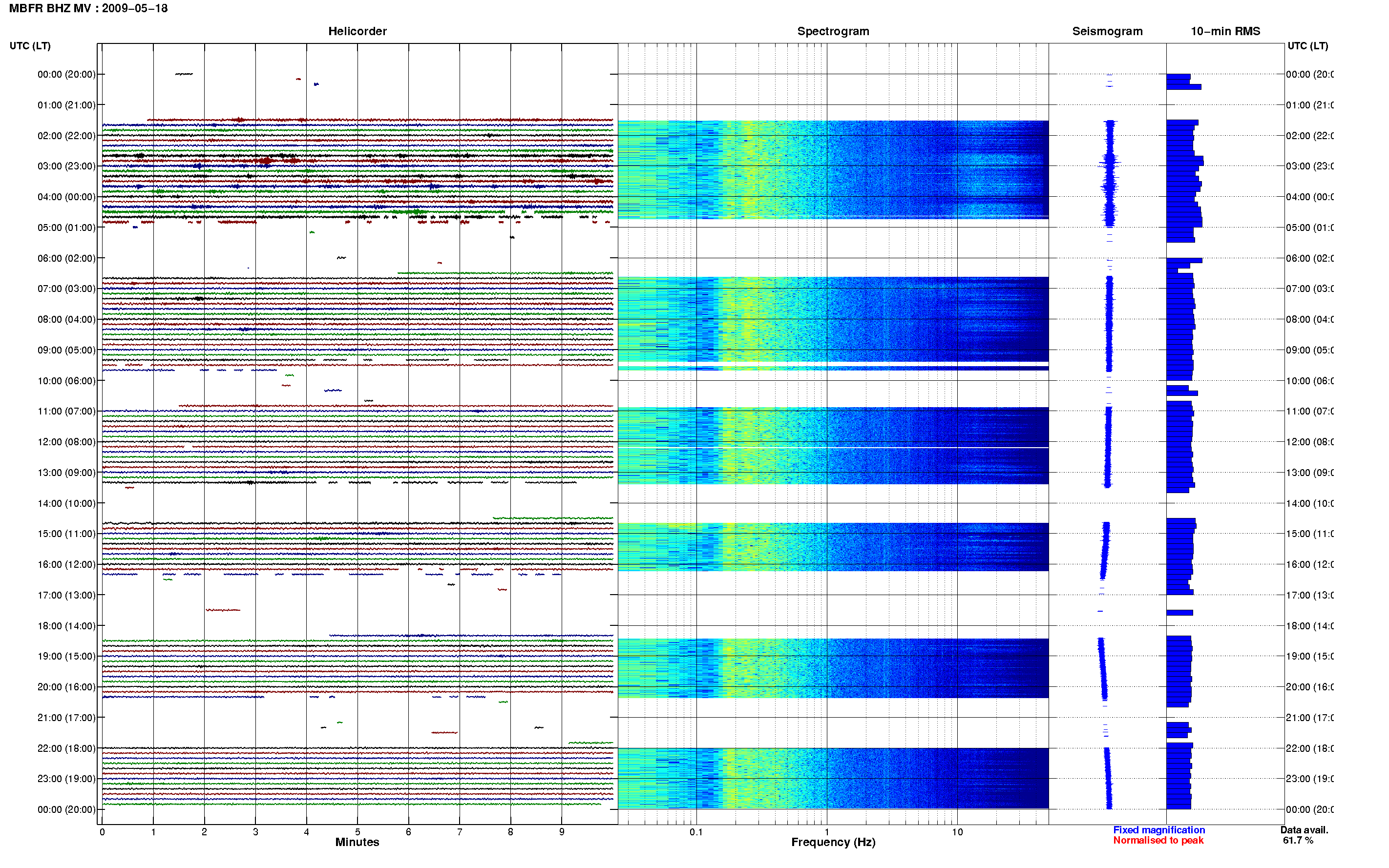Click the "7" tick on the Minutes axis

460,832
